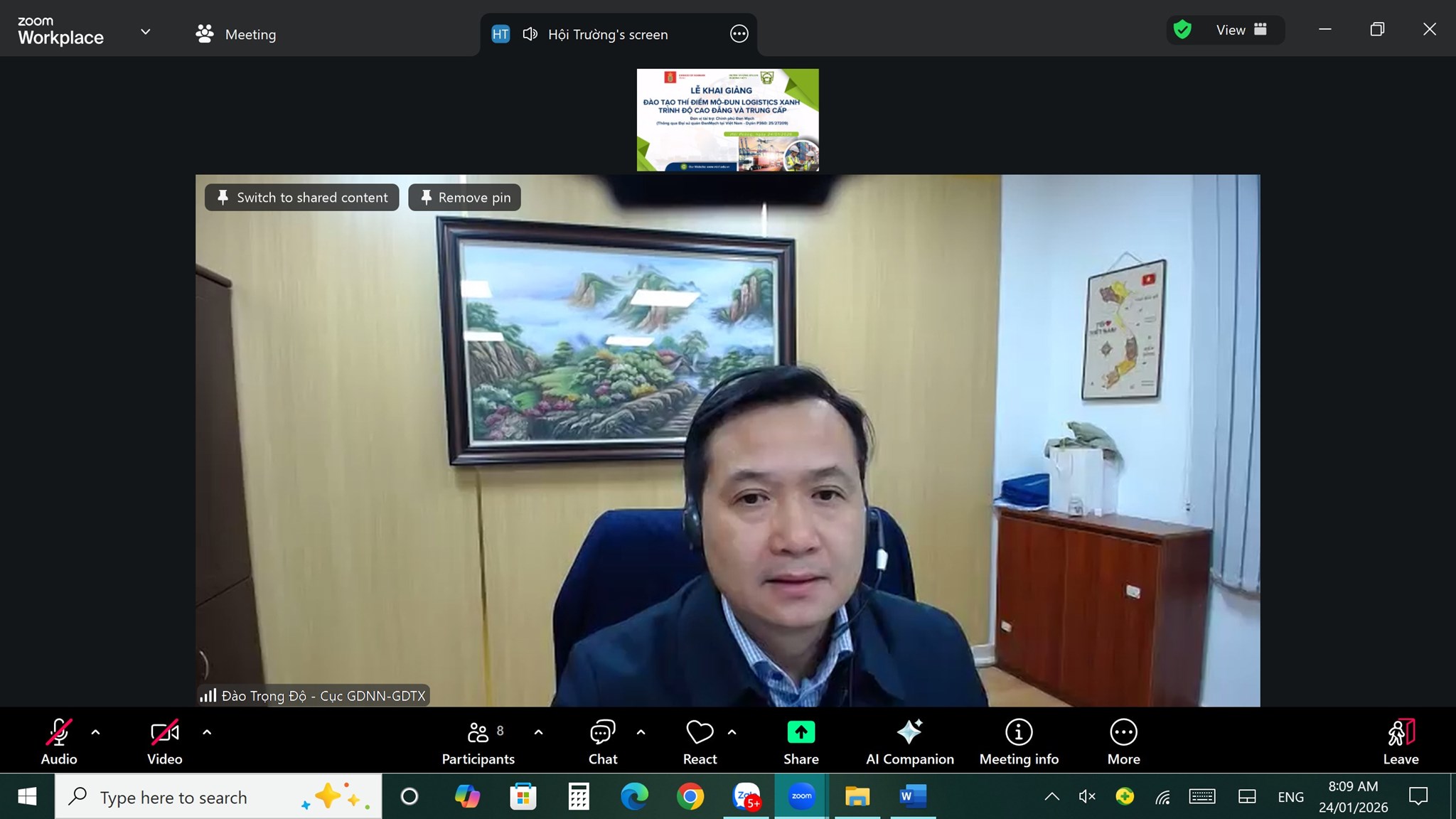
Task: Click Switch to shared content
Action: coord(302,198)
